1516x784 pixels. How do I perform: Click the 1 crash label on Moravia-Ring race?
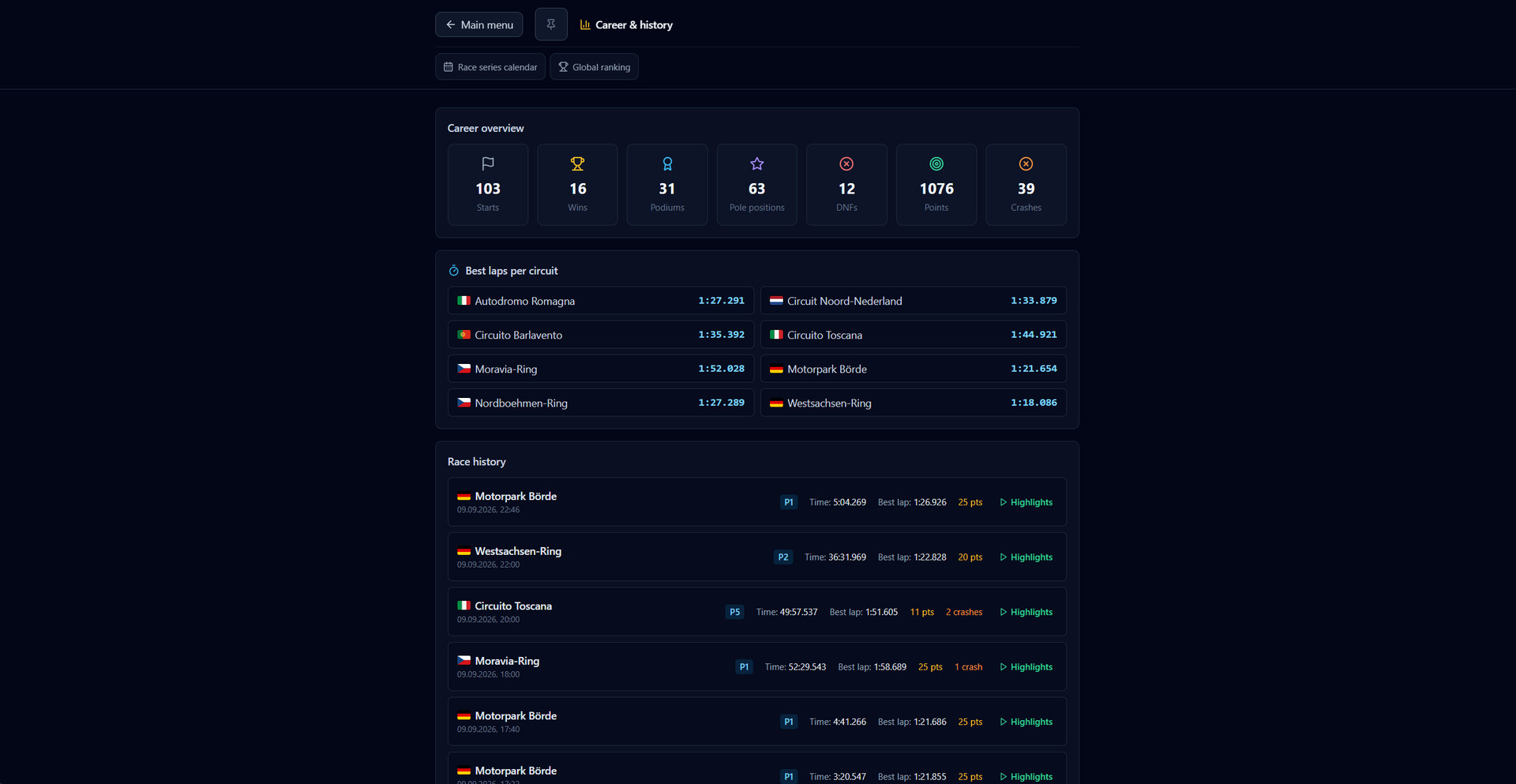coord(969,667)
